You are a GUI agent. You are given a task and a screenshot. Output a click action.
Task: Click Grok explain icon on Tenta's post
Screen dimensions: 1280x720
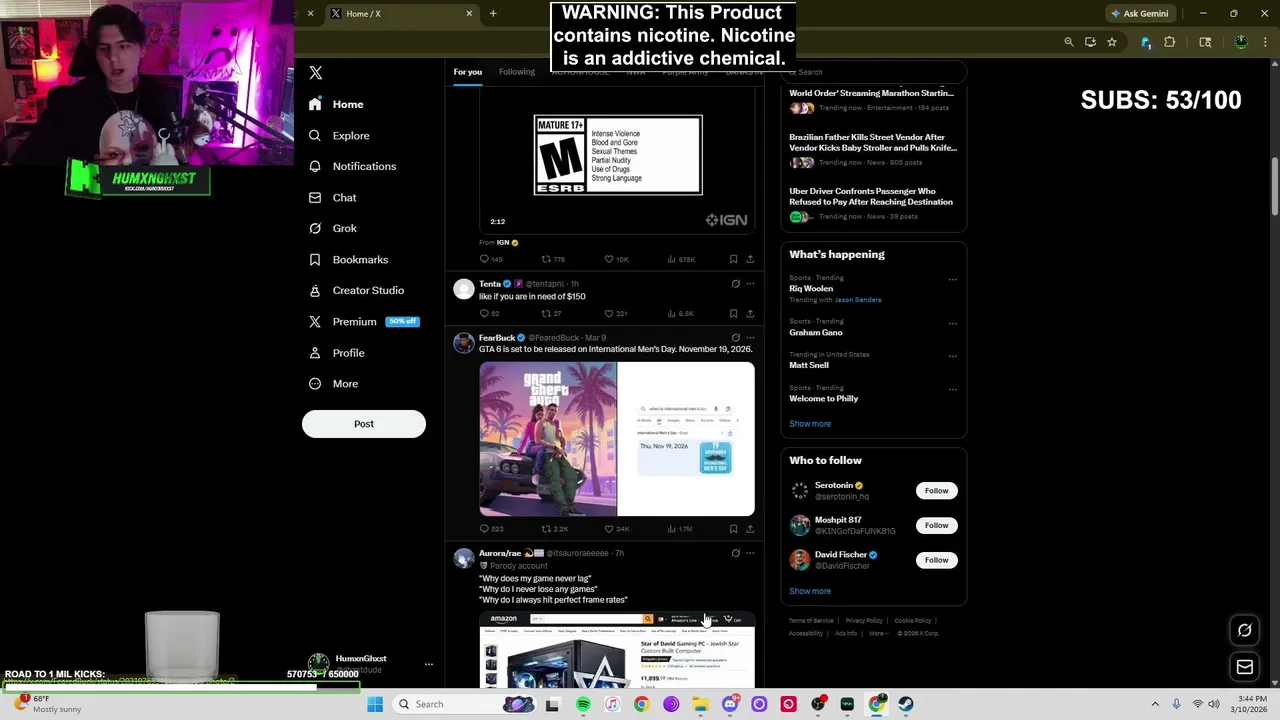pos(735,284)
